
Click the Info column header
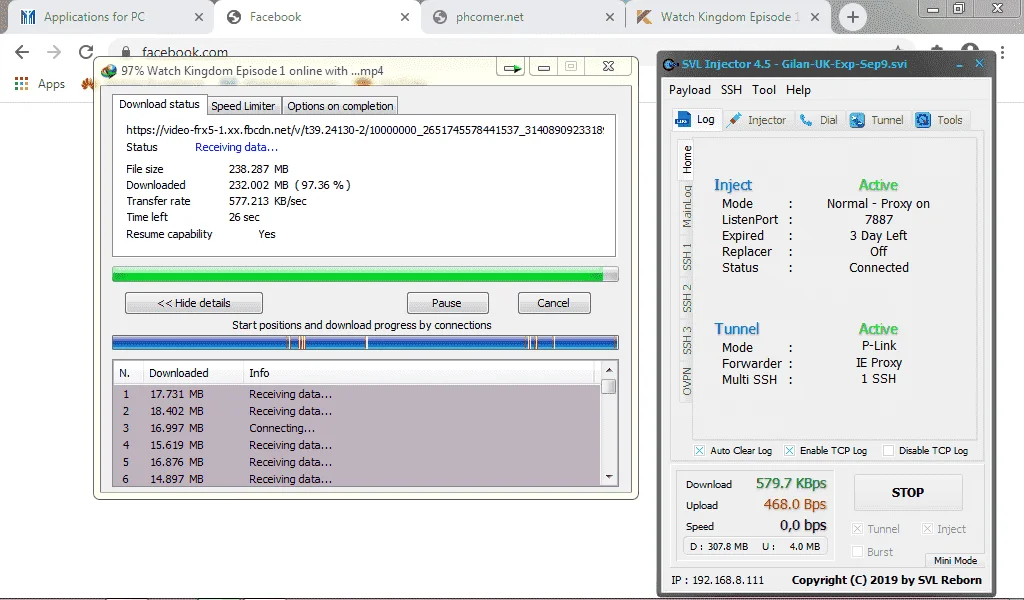click(419, 373)
